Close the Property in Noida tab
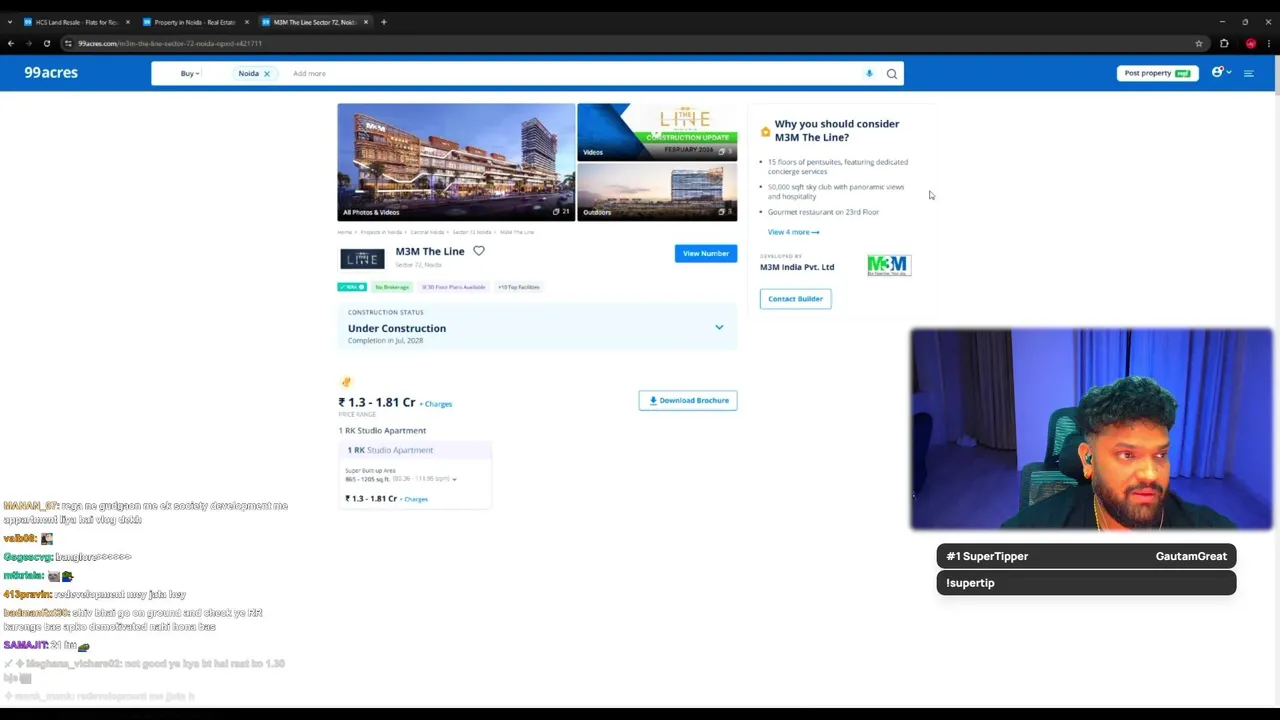The width and height of the screenshot is (1280, 720). 246,22
